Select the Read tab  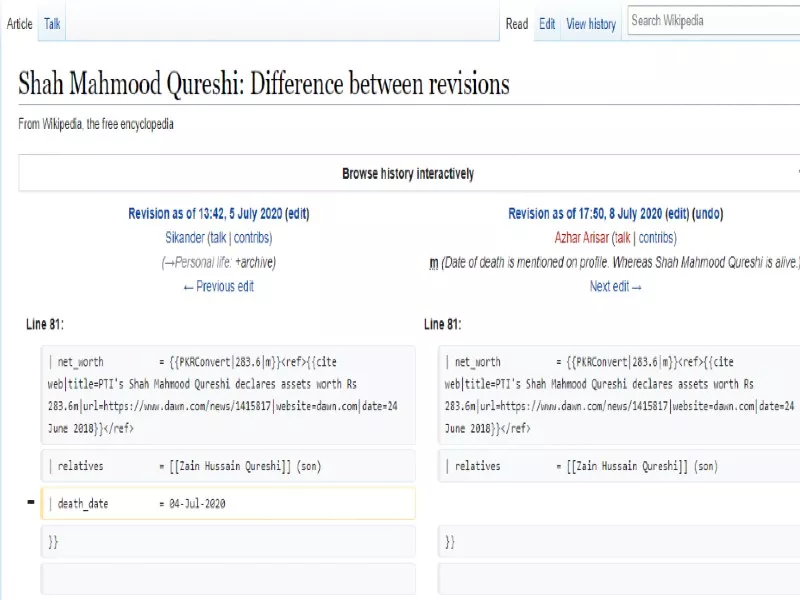point(517,24)
